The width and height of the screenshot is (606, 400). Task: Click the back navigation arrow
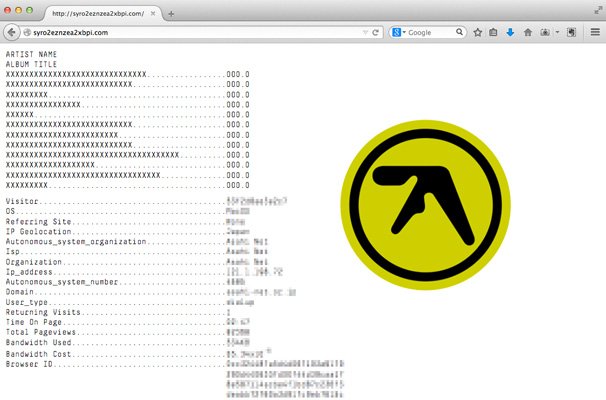(x=11, y=32)
